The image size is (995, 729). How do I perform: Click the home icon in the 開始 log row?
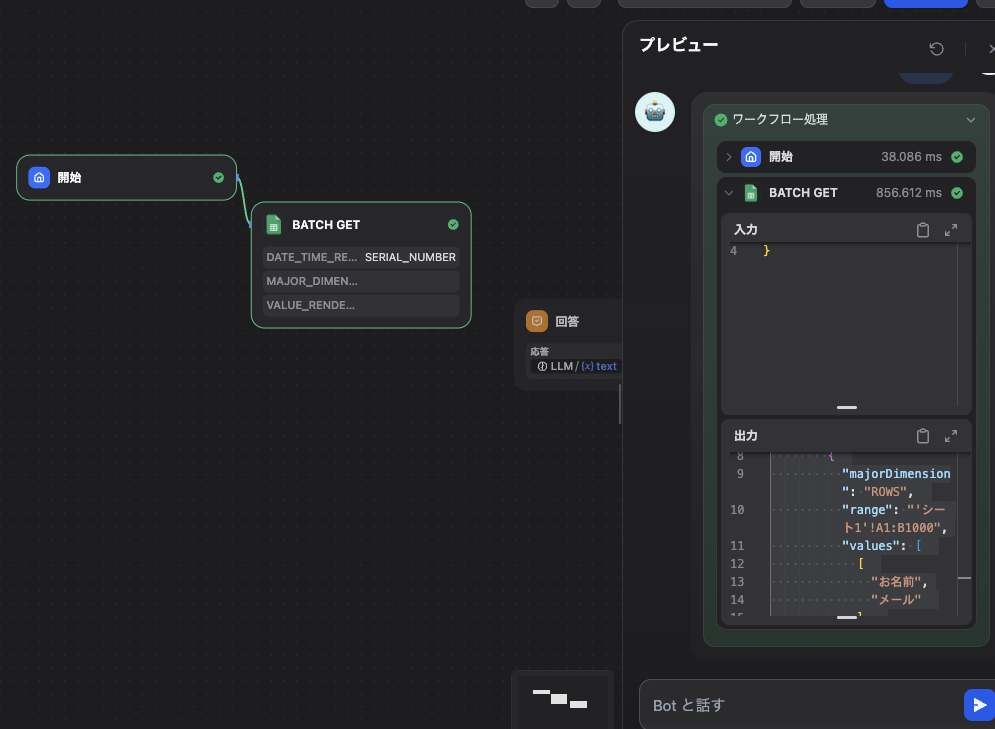point(751,157)
